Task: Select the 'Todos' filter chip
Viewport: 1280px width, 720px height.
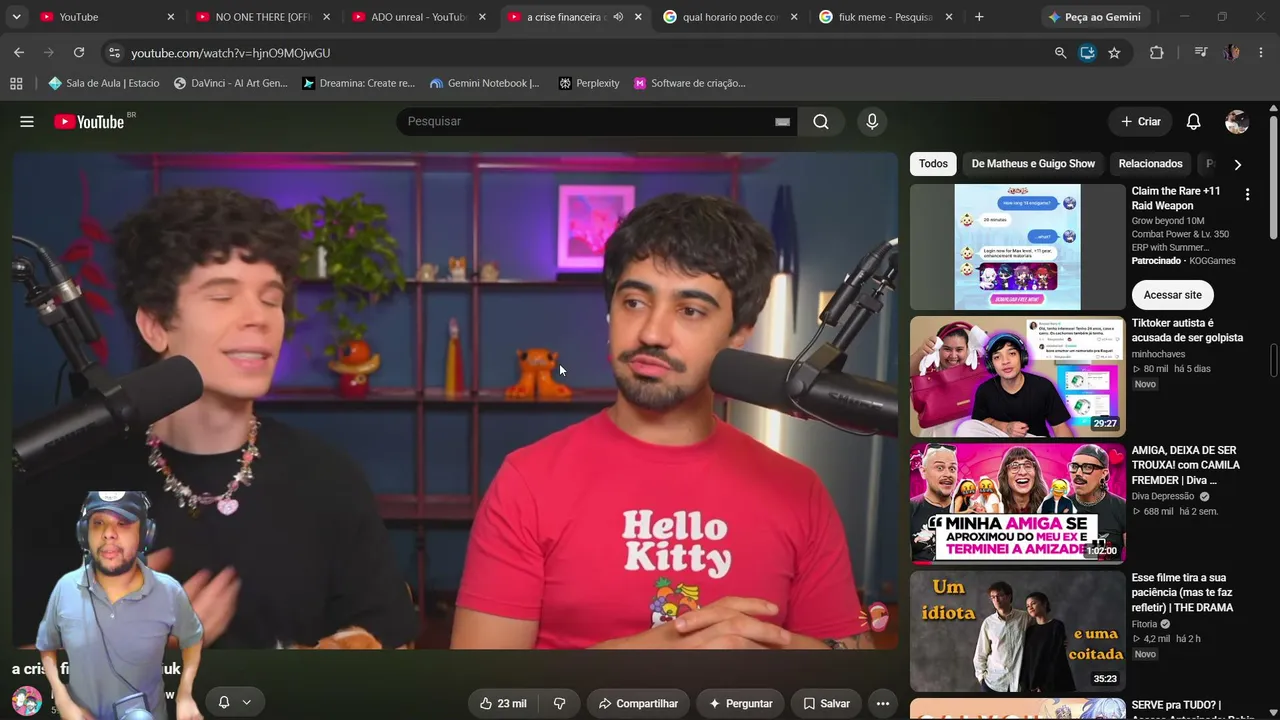Action: (x=933, y=164)
